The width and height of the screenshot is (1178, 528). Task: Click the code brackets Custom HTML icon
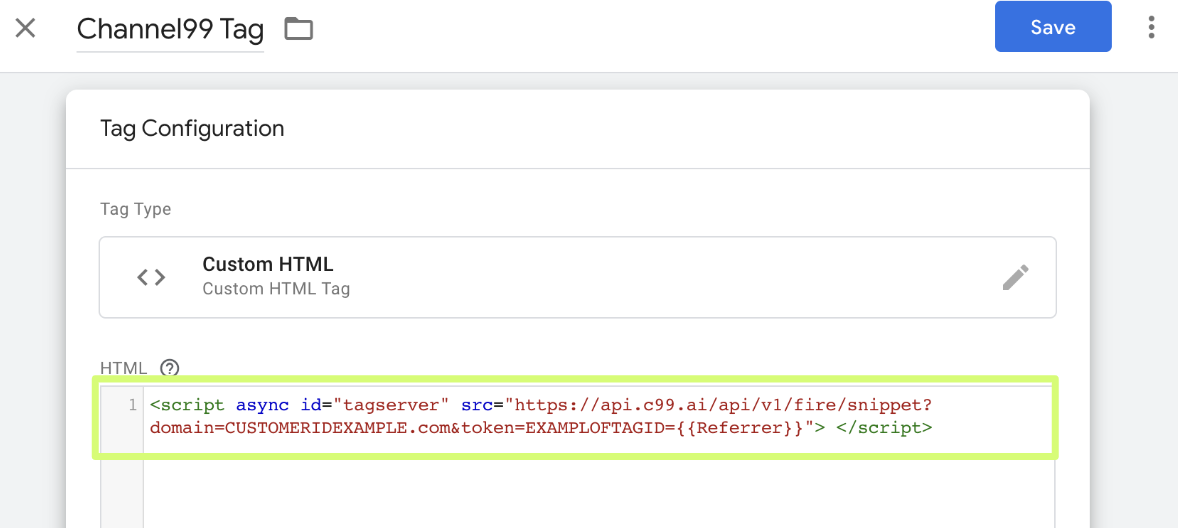[x=151, y=277]
